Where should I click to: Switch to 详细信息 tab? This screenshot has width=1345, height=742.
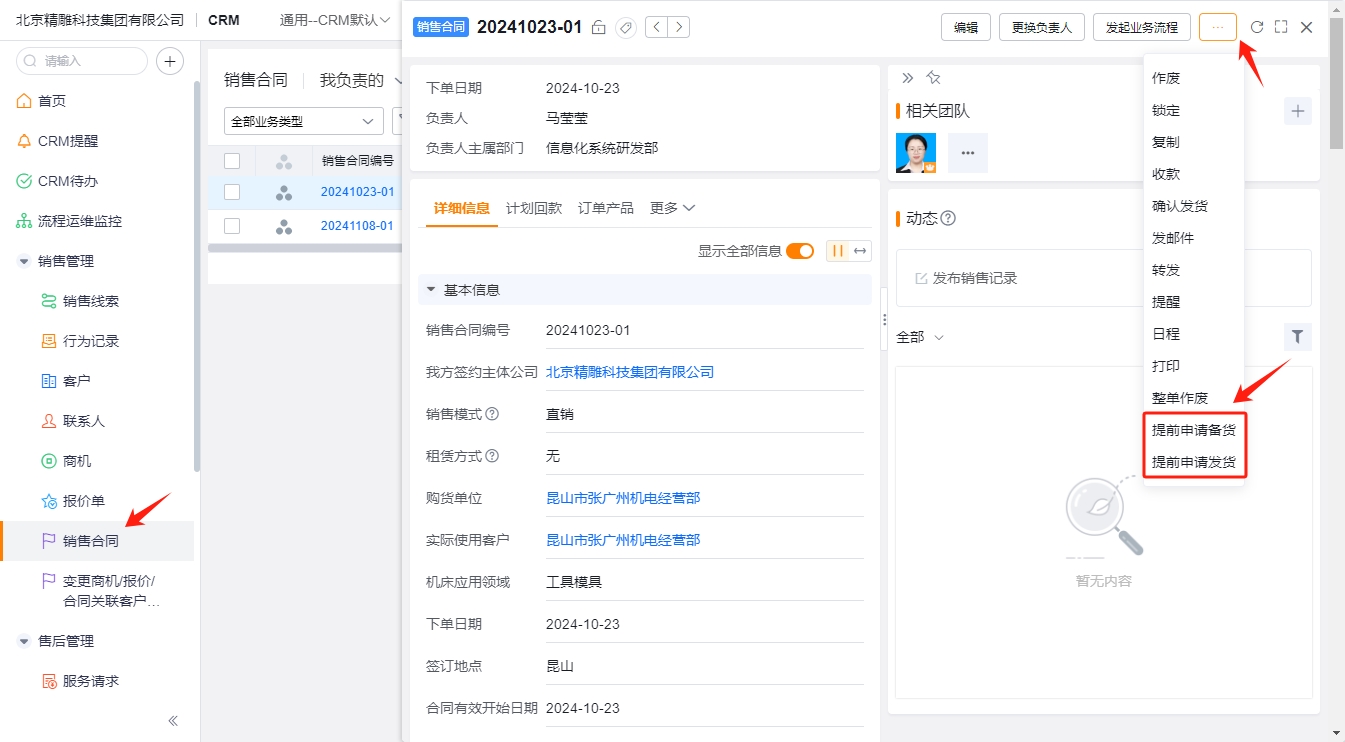(462, 208)
